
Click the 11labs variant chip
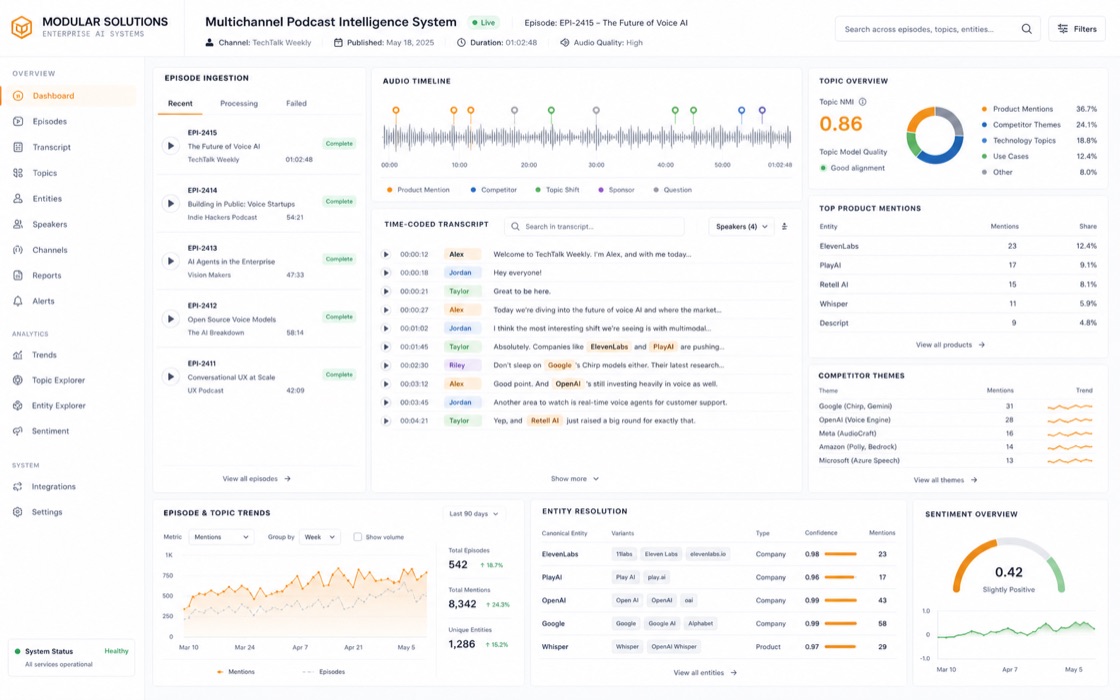[x=624, y=554]
